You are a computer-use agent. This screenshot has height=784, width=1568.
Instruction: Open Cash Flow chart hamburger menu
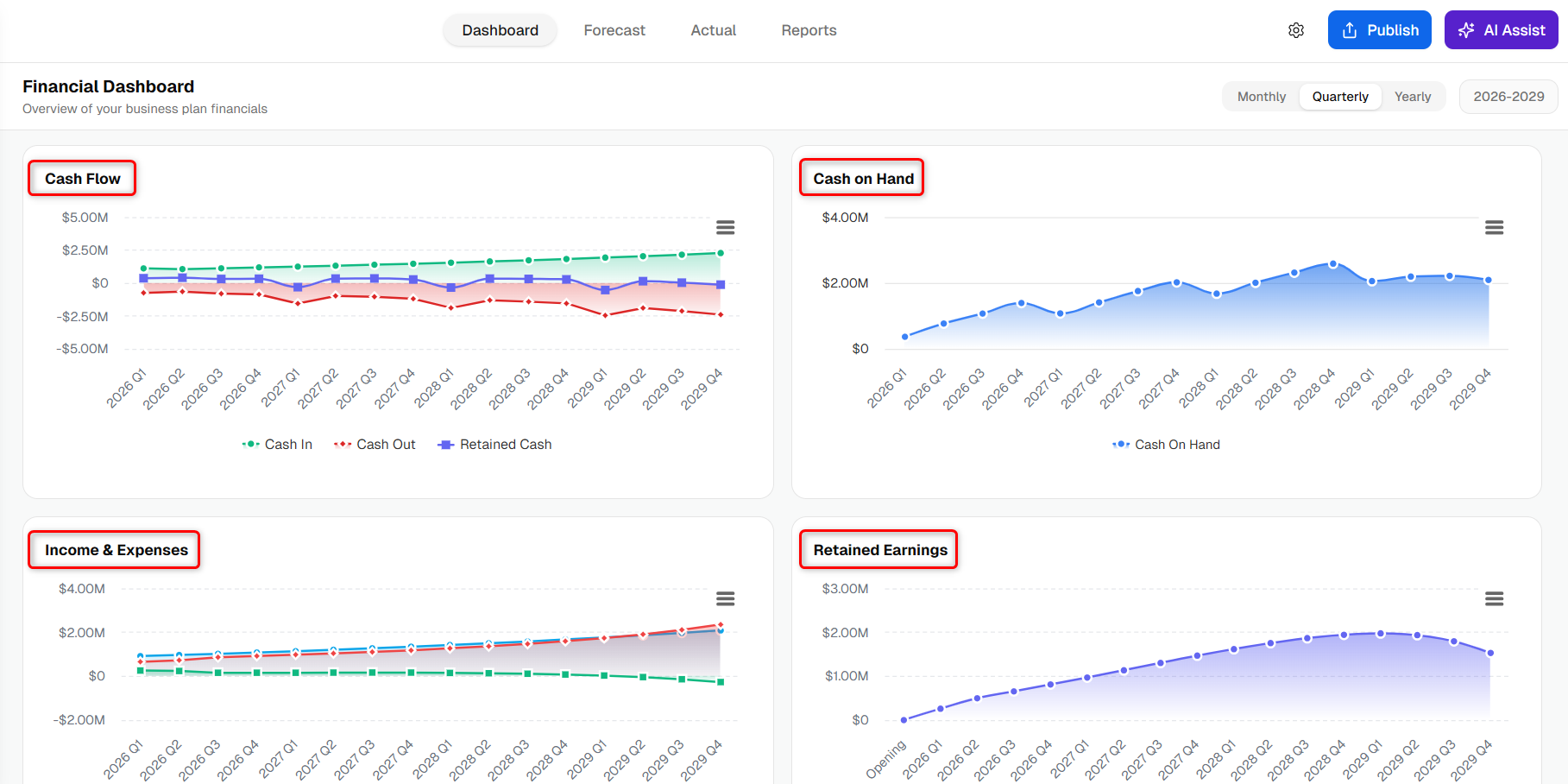click(x=725, y=227)
